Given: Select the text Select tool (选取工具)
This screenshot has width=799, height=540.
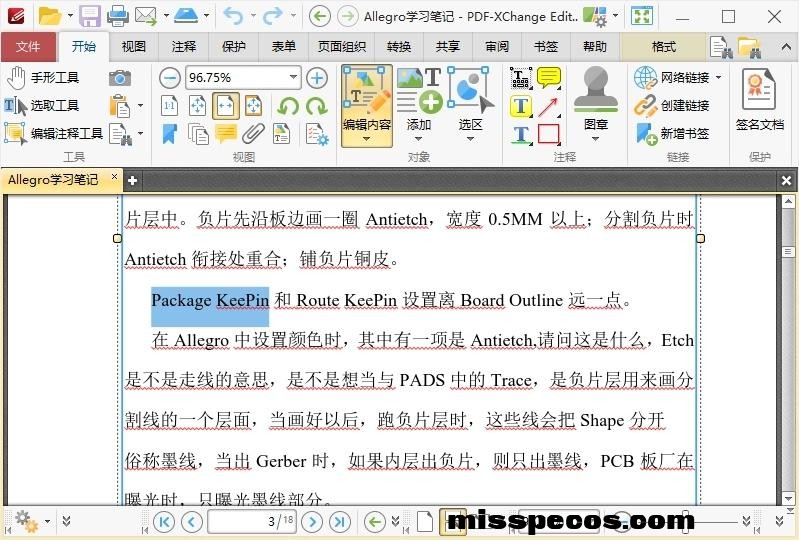Looking at the screenshot, I should 42,105.
